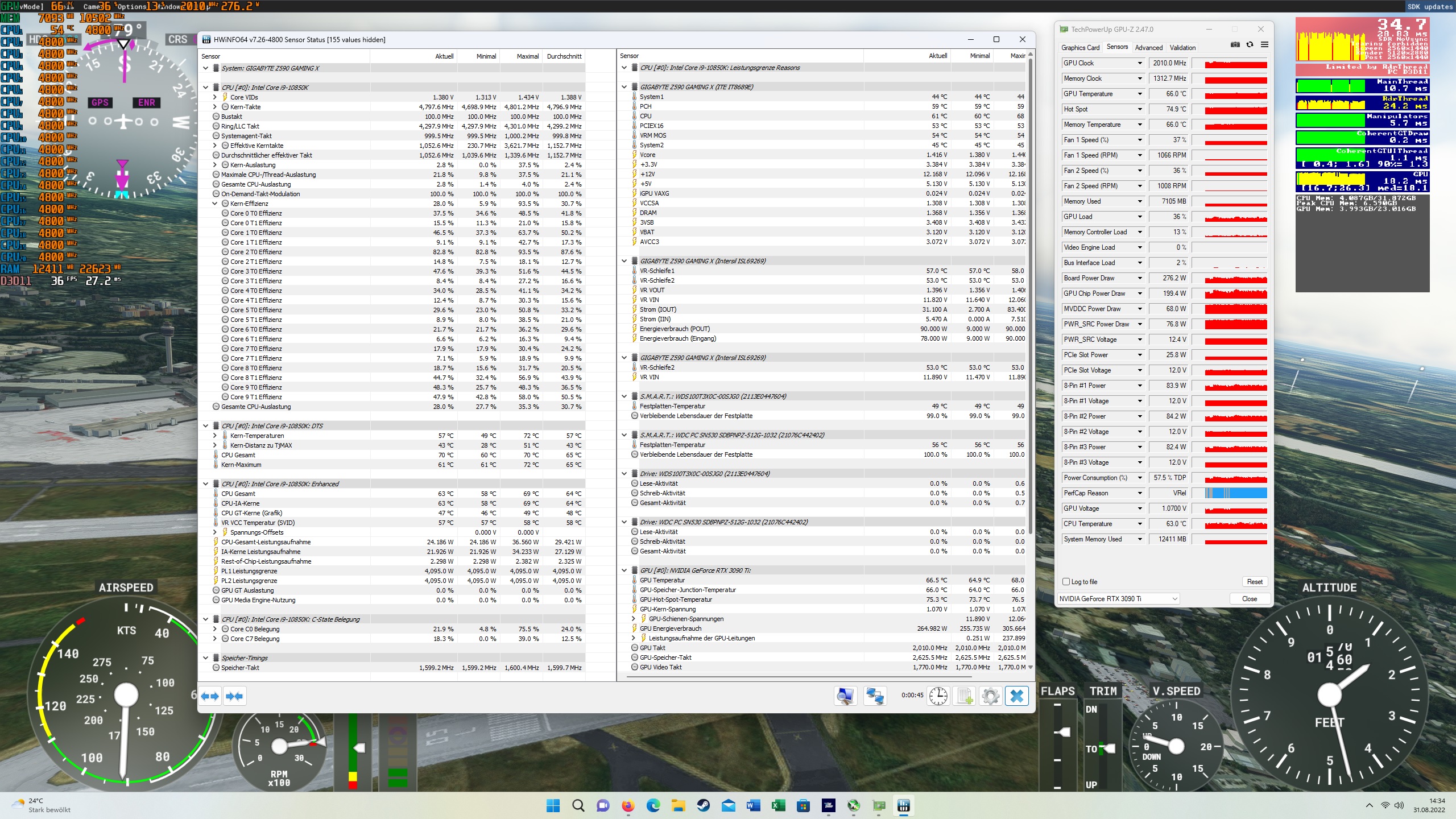This screenshot has height=819, width=1456.
Task: Open Steam from the taskbar
Action: 704,805
